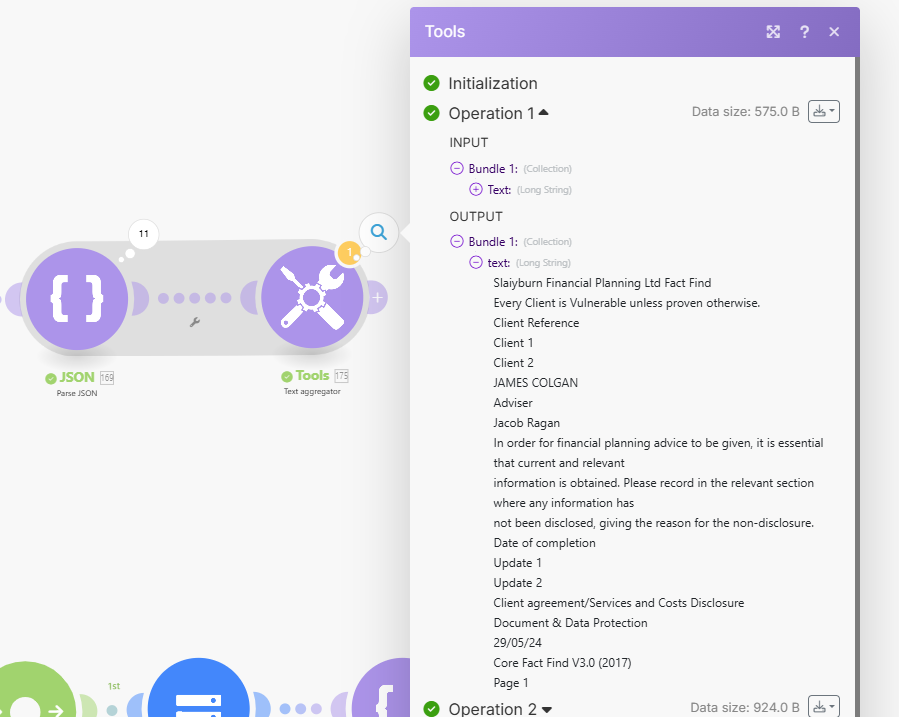
Task: Click the 'Client Reference' output line
Action: click(x=536, y=323)
